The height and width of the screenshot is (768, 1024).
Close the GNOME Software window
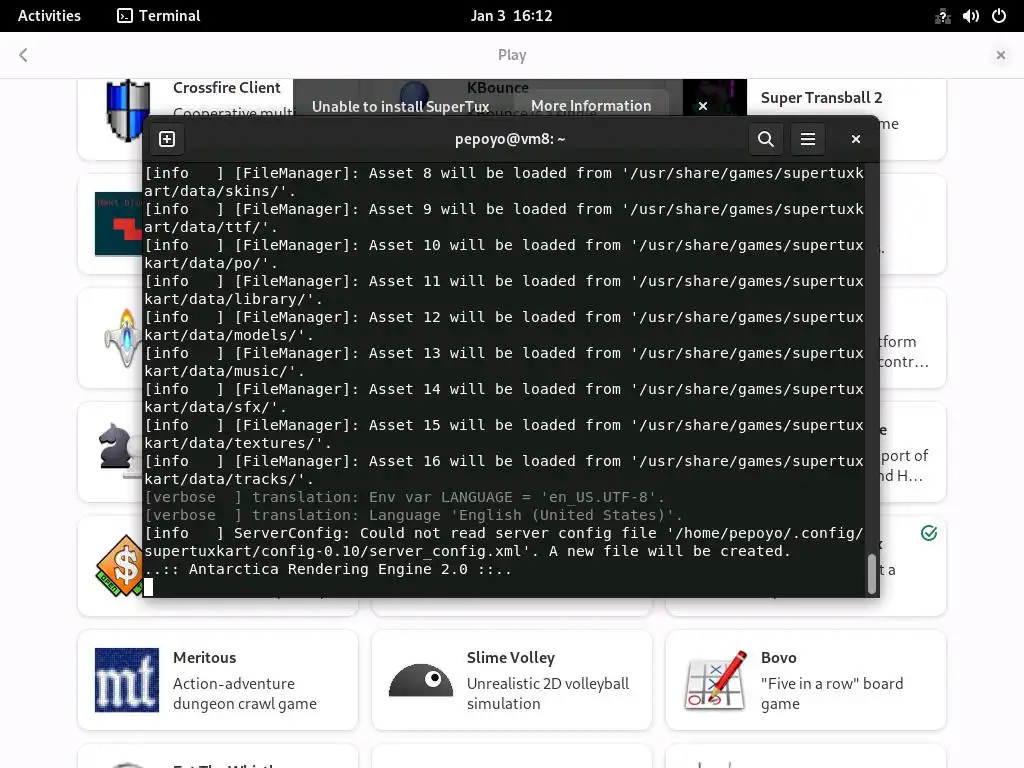click(x=1000, y=55)
